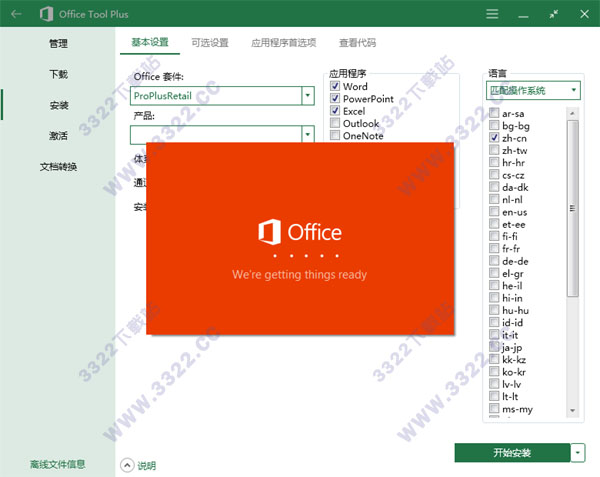
Task: Enable the Outlook checkbox
Action: [335, 123]
